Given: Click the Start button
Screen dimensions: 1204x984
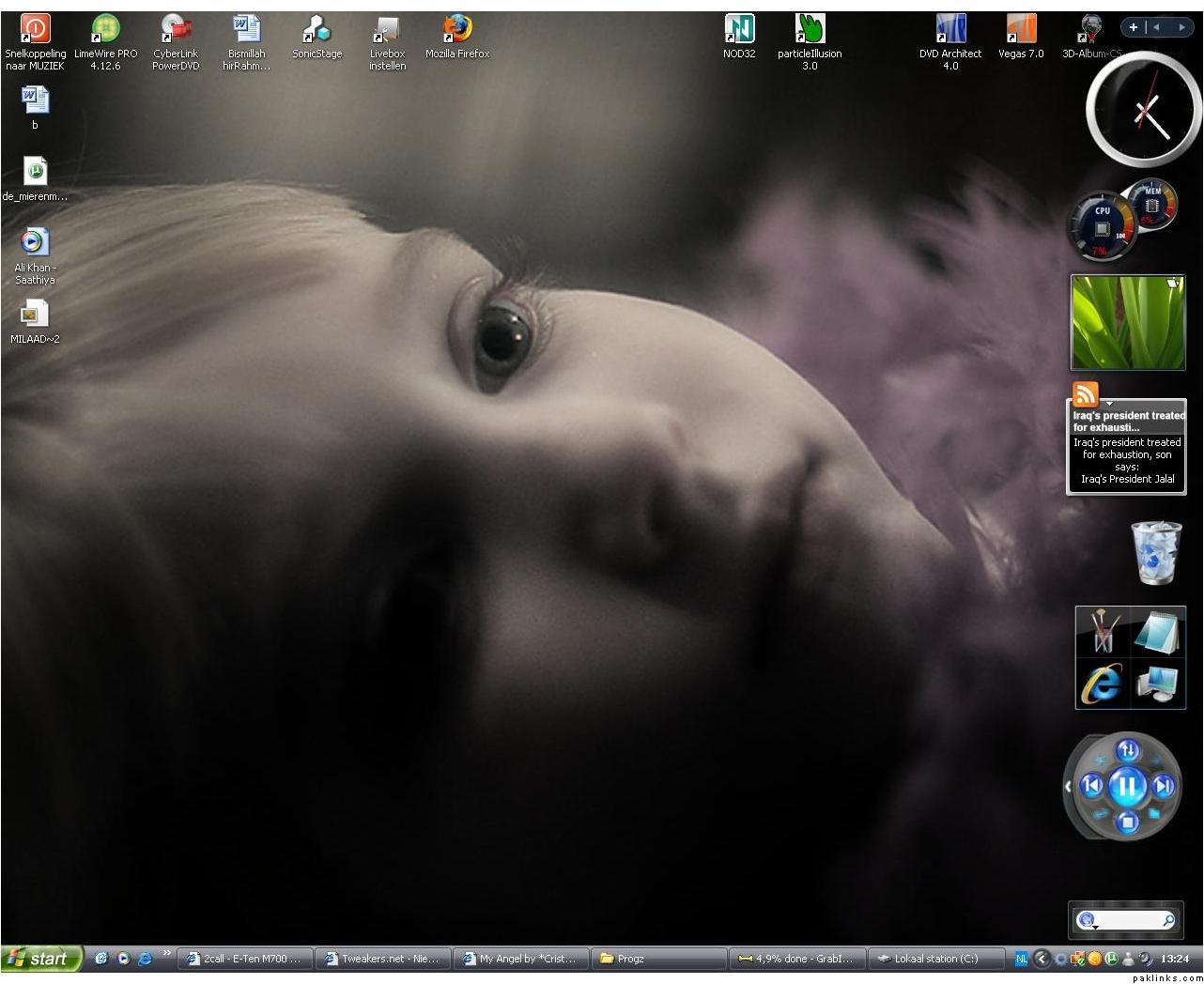Looking at the screenshot, I should click(40, 959).
